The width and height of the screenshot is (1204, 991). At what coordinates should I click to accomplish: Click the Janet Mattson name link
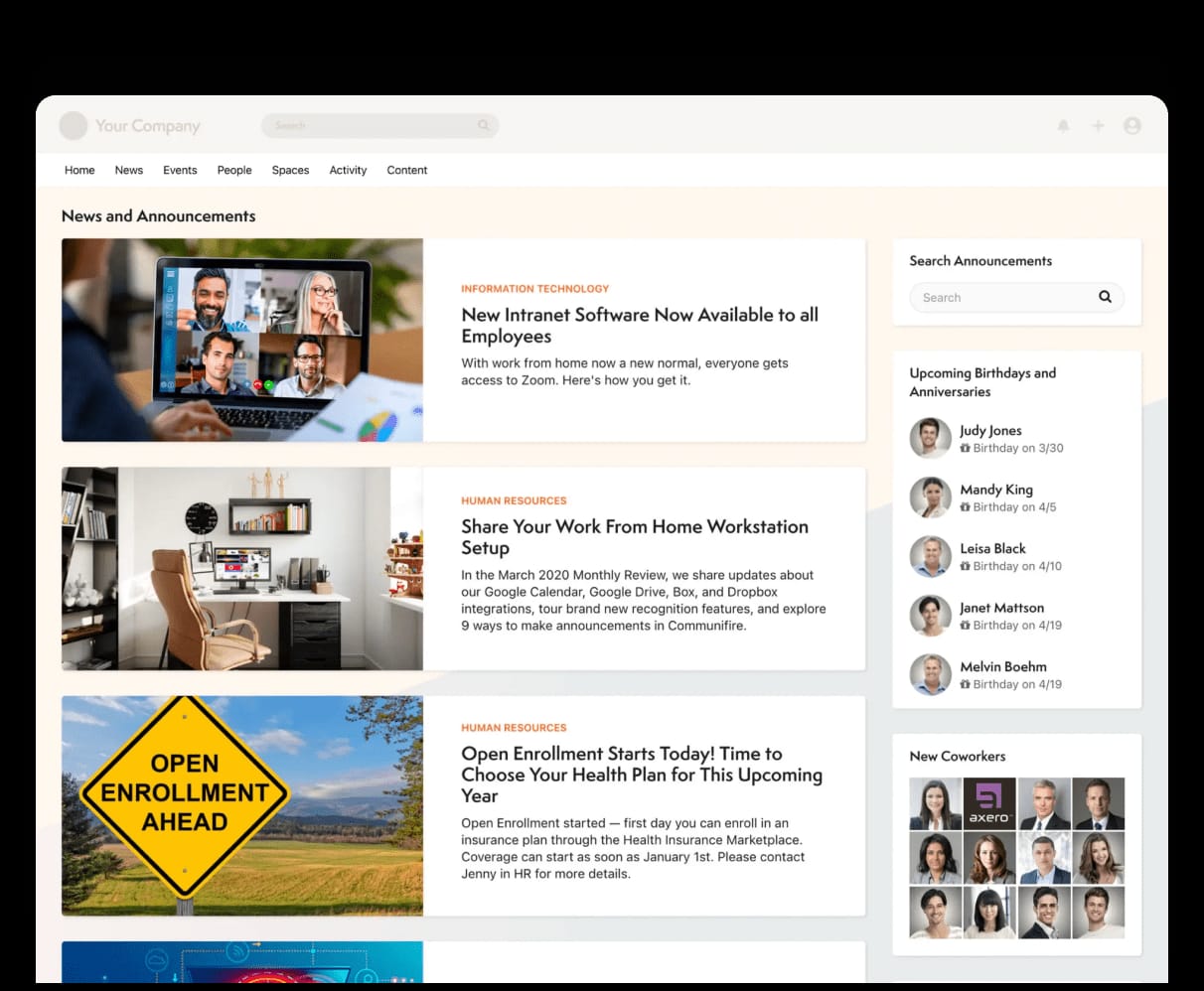[x=1001, y=608]
